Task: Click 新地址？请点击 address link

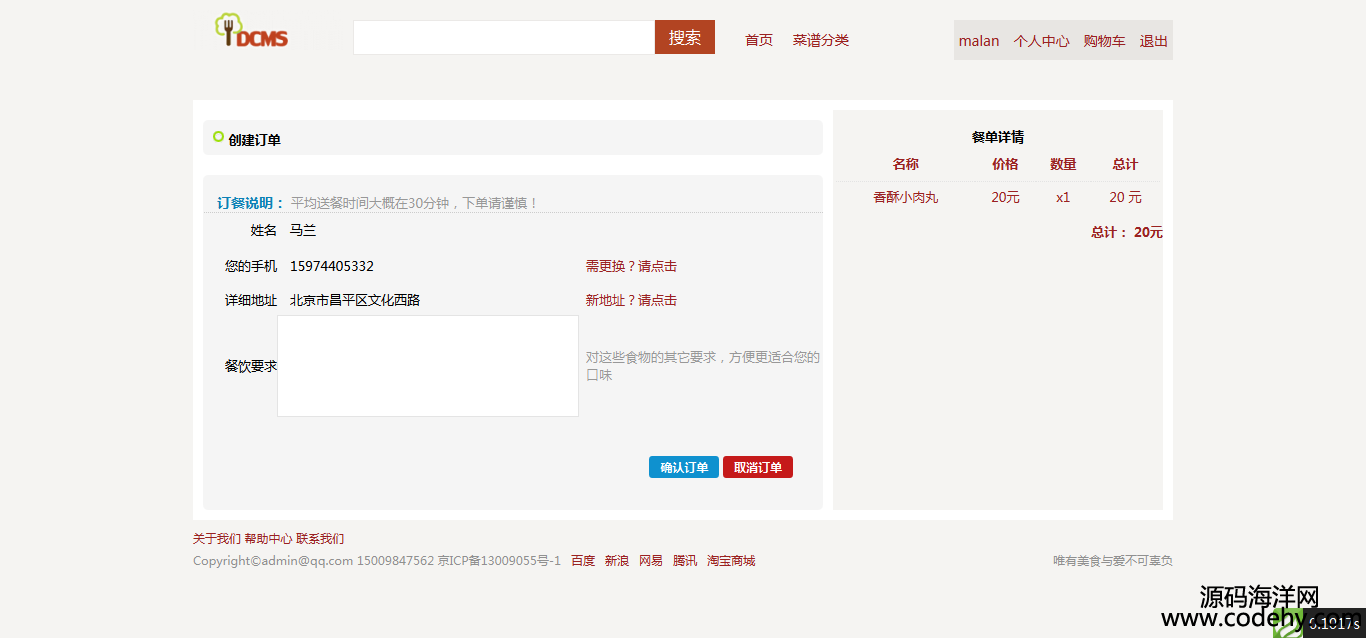Action: pos(631,300)
